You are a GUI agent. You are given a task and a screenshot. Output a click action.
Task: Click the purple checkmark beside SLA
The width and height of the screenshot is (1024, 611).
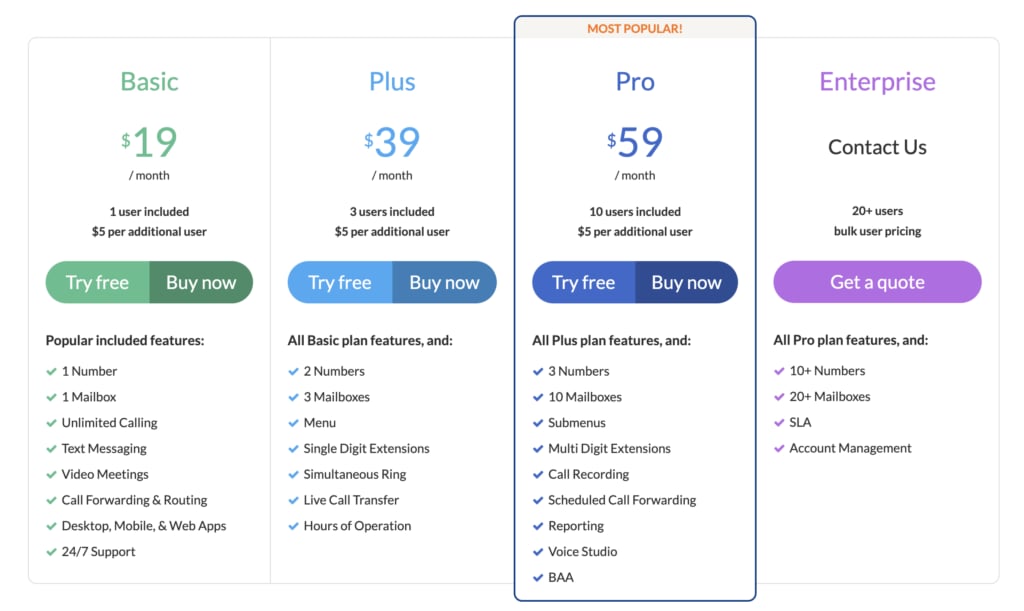tap(779, 422)
